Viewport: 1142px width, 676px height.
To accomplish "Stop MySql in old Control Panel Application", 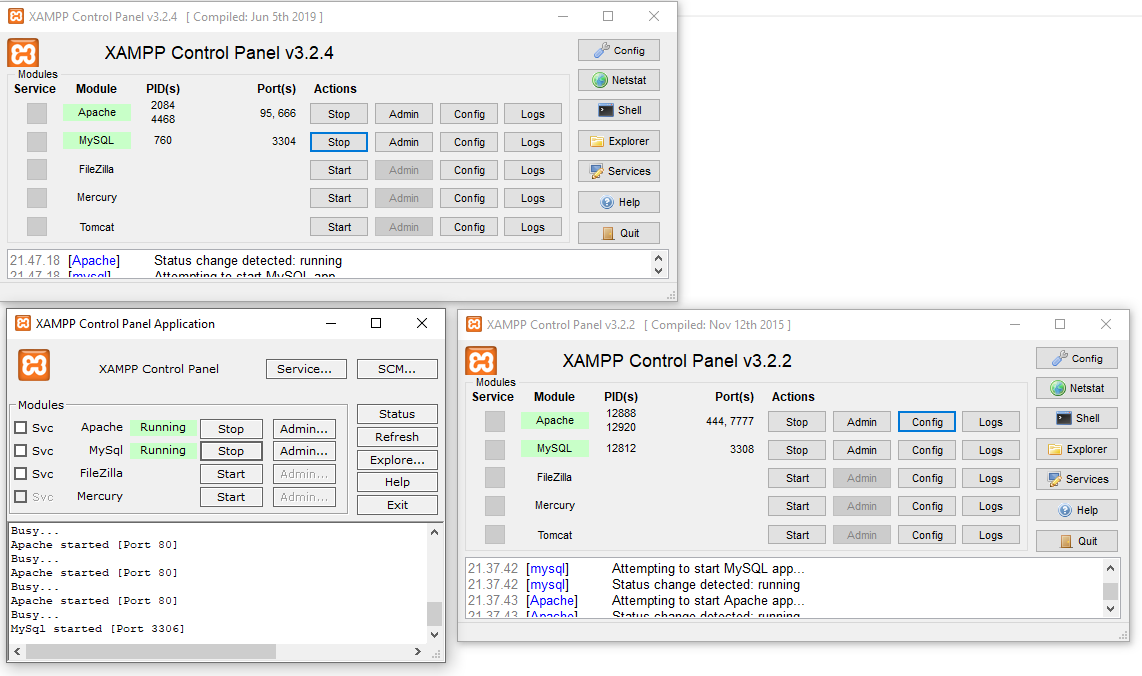I will click(231, 451).
